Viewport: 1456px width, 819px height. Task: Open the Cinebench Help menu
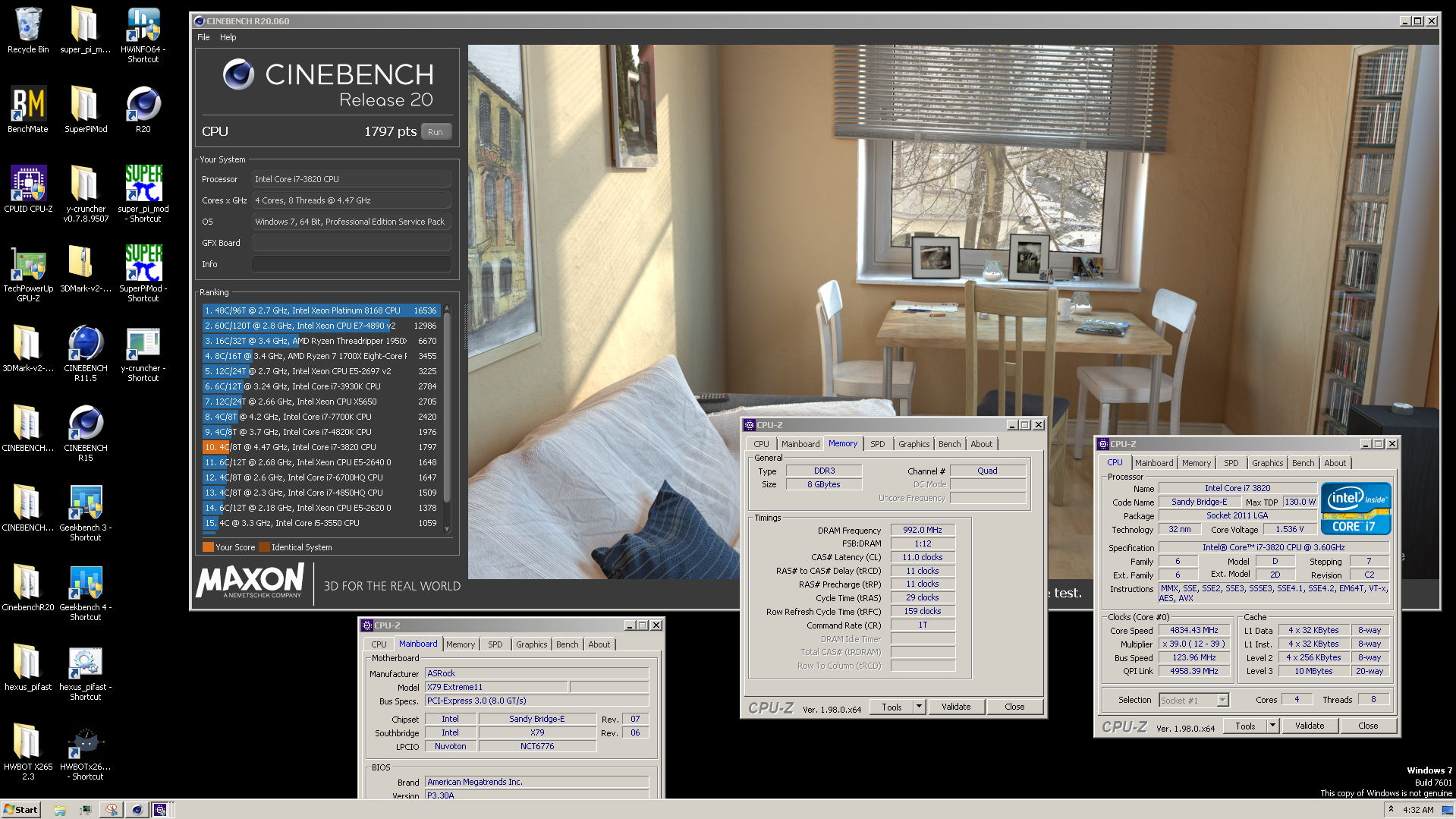click(x=228, y=37)
